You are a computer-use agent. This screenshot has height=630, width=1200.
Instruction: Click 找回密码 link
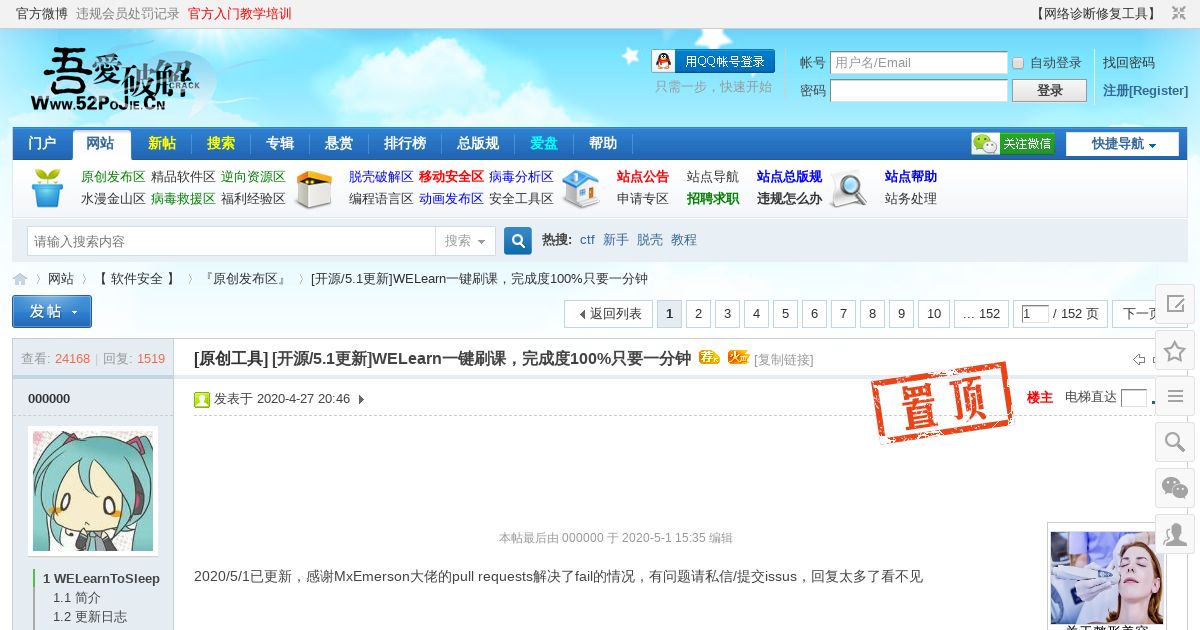(x=1129, y=62)
